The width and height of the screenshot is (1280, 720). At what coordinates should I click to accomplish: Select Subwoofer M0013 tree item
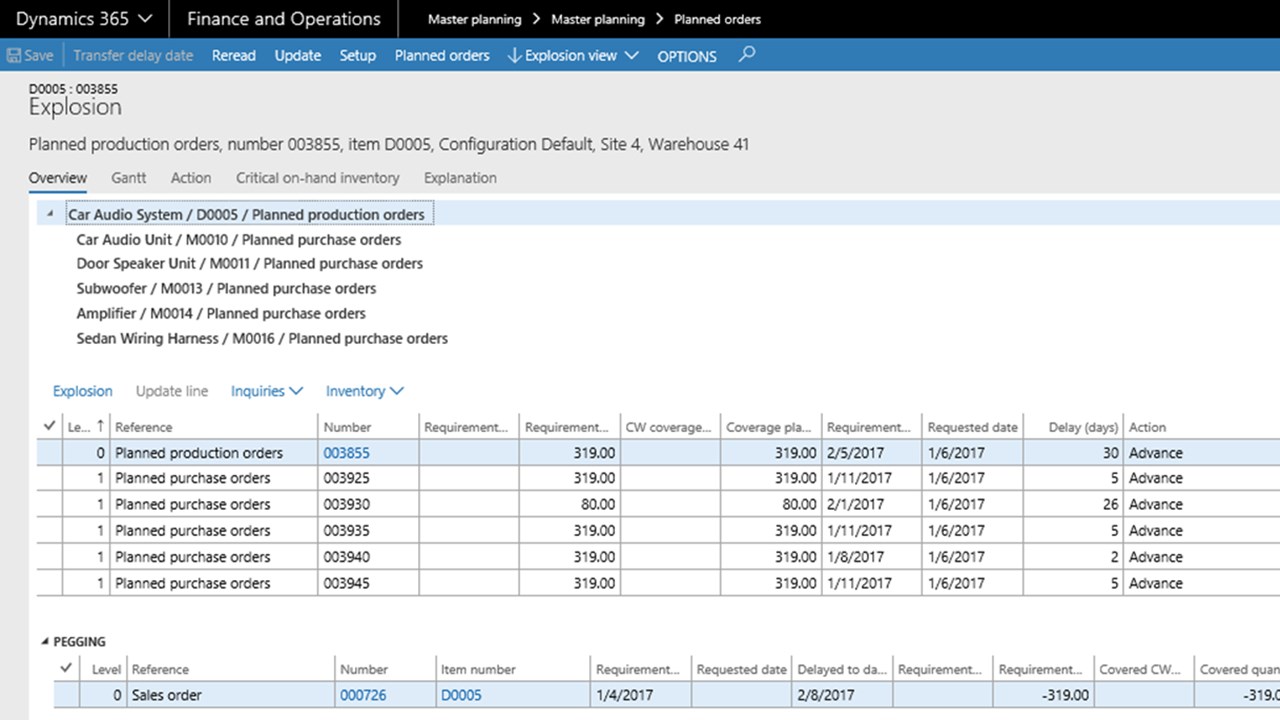click(x=227, y=289)
